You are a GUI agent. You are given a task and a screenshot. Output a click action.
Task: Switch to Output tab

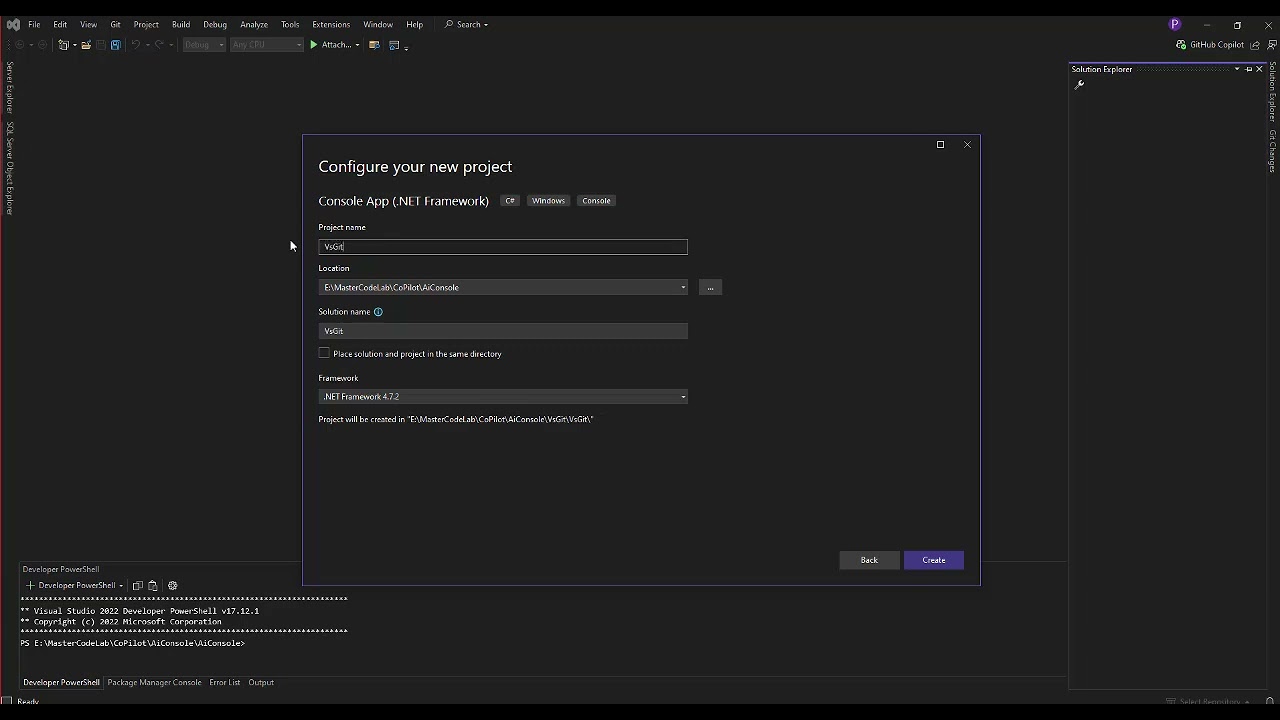click(x=261, y=683)
